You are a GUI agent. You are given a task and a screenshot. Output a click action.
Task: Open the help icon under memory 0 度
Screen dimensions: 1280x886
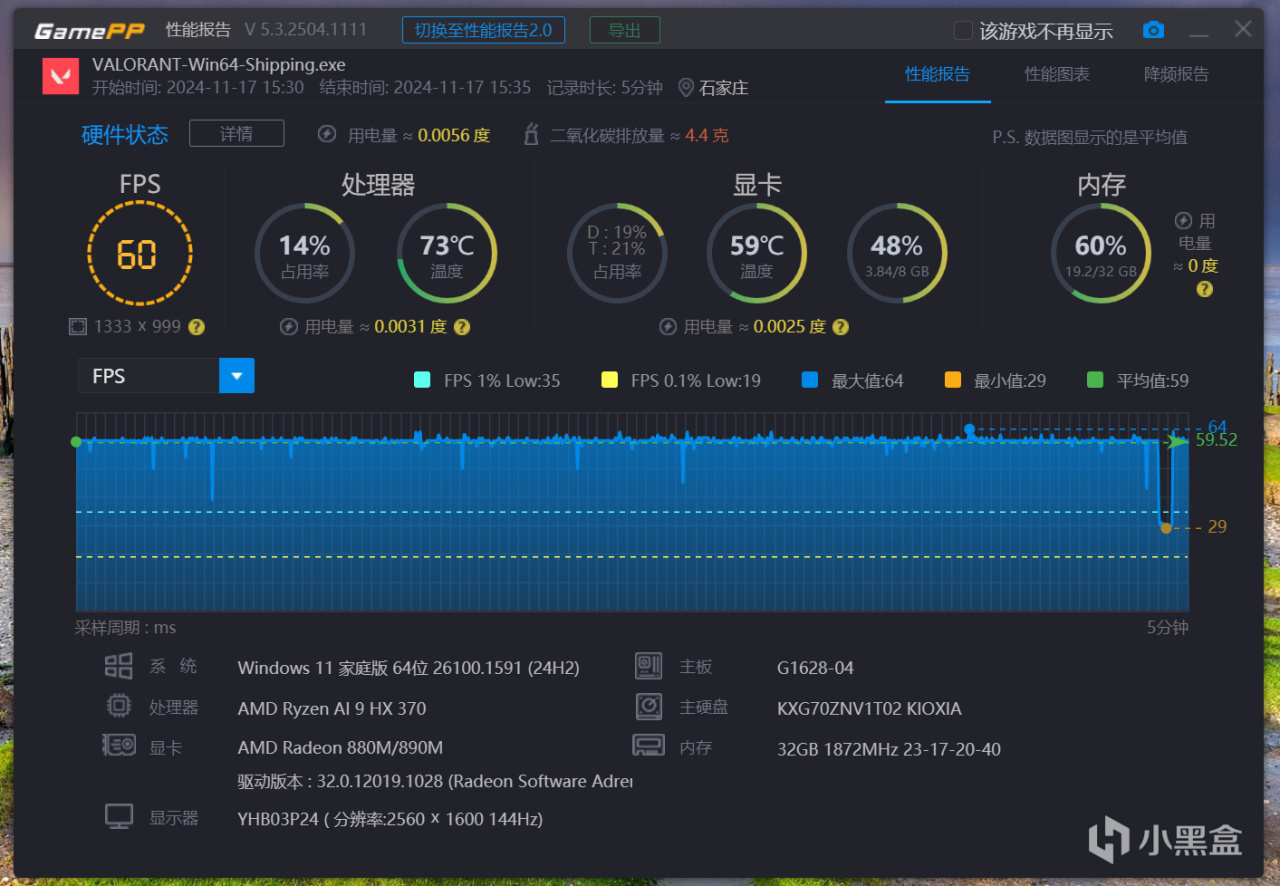click(x=1205, y=289)
